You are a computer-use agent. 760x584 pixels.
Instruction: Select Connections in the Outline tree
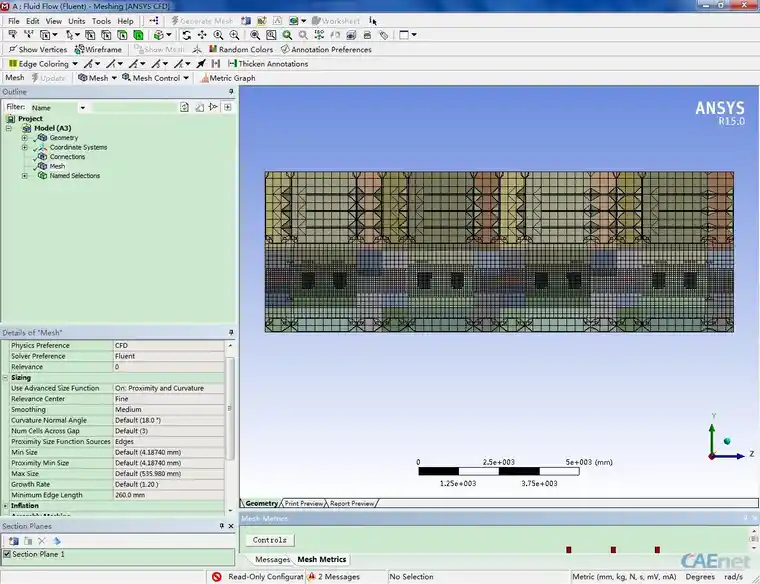[67, 157]
